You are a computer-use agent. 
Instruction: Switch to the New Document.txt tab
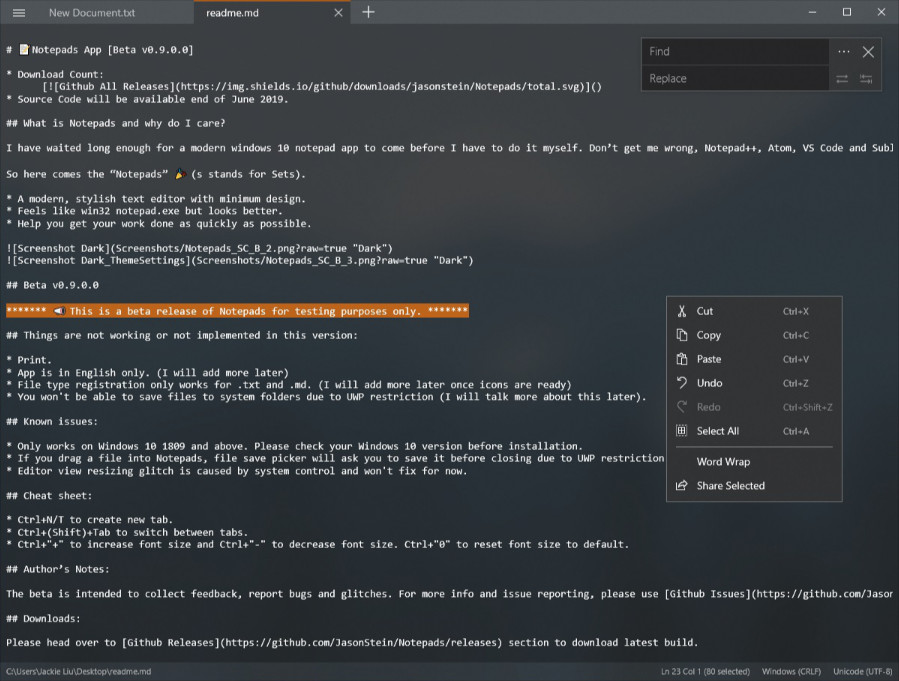pyautogui.click(x=92, y=13)
